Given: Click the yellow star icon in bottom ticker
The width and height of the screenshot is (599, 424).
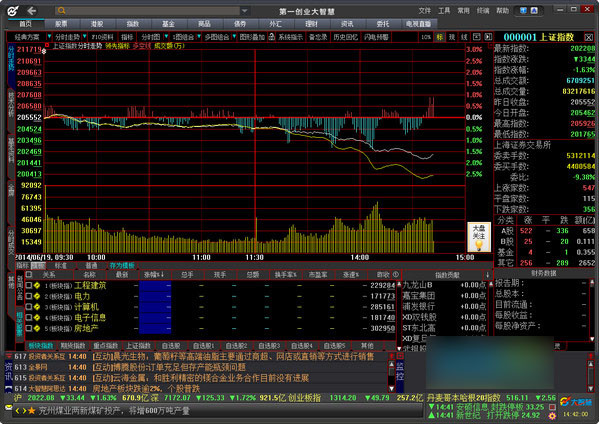Looking at the screenshot, I should (32, 411).
